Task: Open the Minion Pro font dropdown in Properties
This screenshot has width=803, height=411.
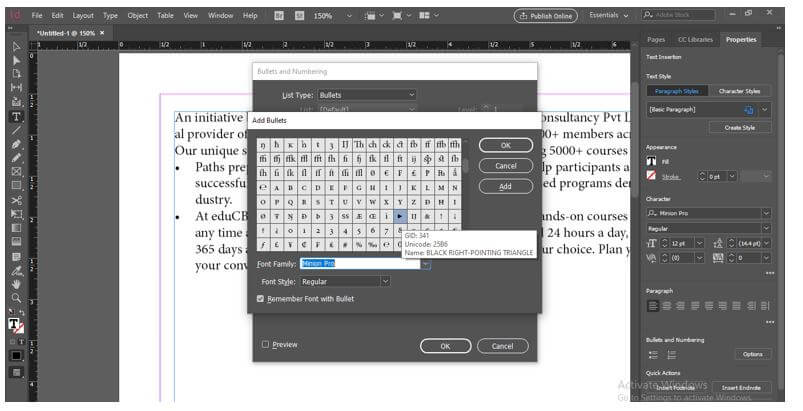Action: 766,213
